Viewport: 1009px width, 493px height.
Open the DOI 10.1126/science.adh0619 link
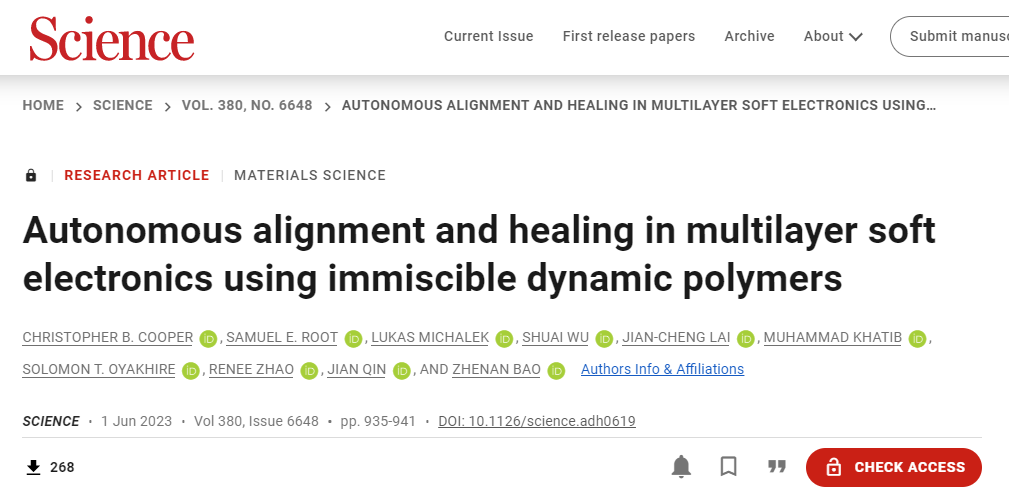537,422
